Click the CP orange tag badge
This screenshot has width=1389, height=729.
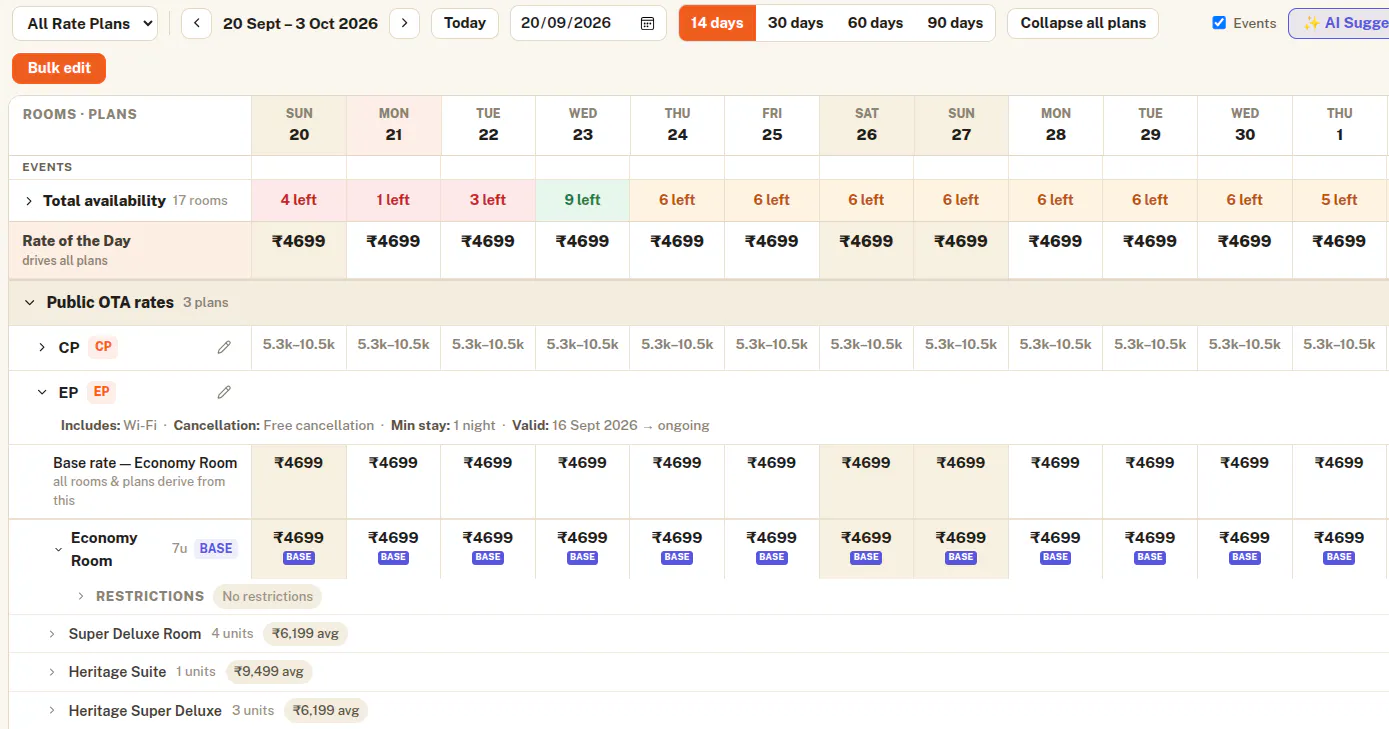click(x=103, y=347)
